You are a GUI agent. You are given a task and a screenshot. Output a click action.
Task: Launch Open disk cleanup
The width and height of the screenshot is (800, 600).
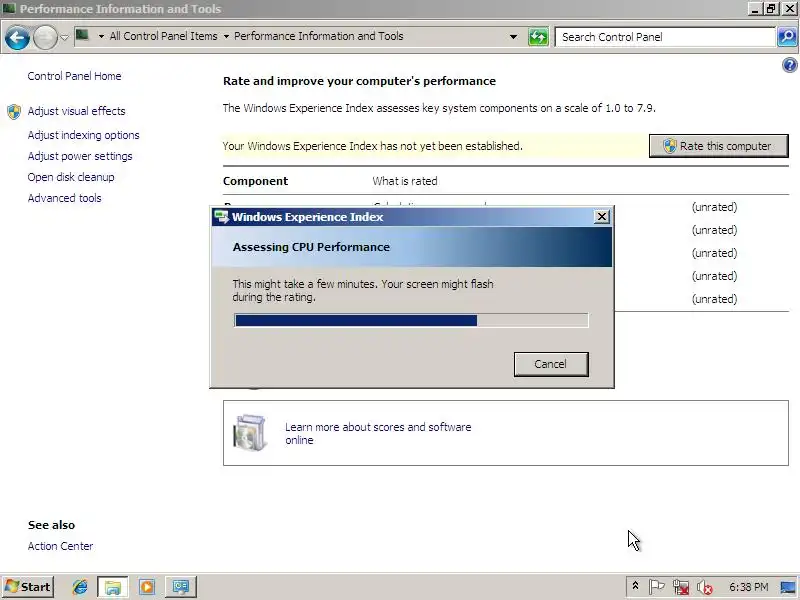coord(71,177)
